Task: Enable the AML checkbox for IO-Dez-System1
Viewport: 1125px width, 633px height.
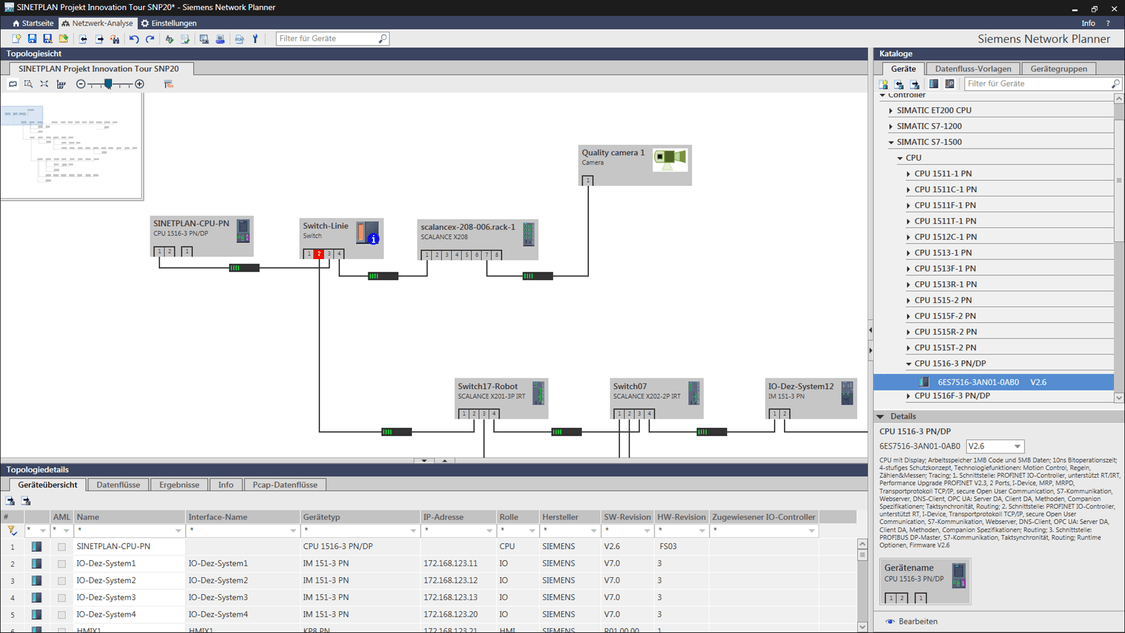Action: coord(62,564)
